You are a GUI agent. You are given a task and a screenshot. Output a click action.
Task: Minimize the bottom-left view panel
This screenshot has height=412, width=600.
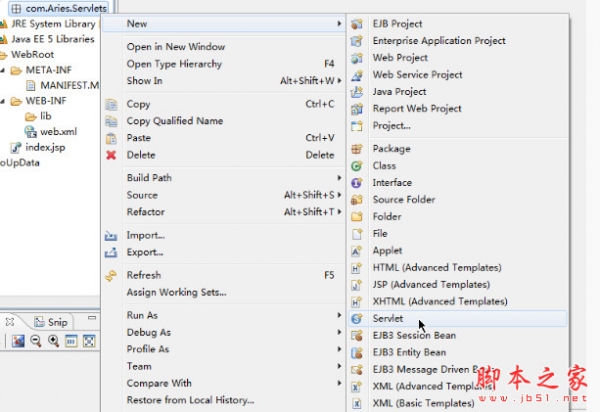[x=92, y=318]
